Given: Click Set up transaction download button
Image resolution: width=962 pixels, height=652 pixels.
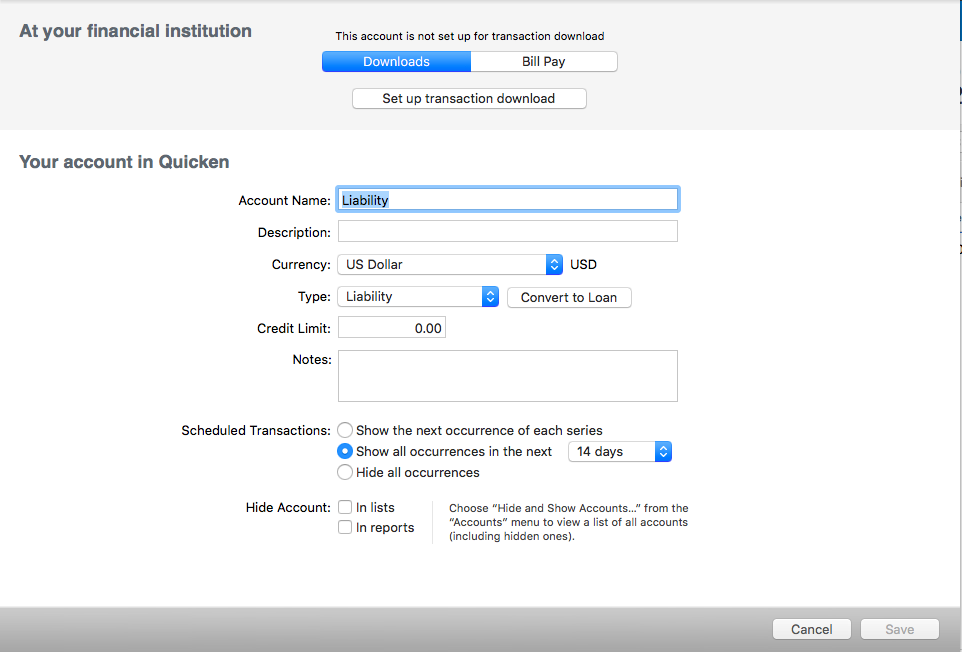Looking at the screenshot, I should pos(469,99).
